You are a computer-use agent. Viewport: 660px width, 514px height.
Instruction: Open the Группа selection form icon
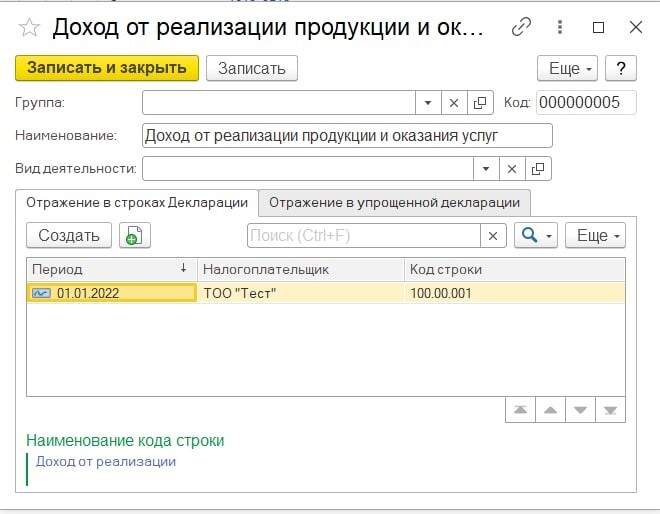pos(479,102)
